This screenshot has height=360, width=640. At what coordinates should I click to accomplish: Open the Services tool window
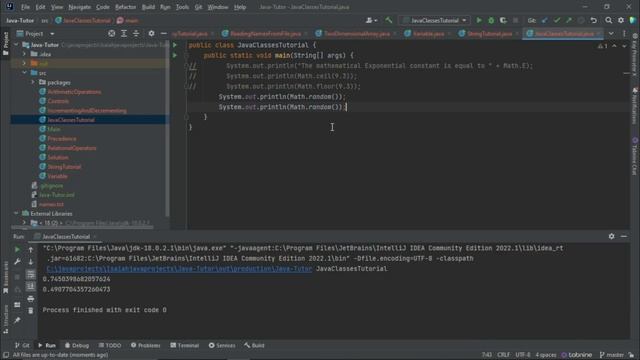222,345
